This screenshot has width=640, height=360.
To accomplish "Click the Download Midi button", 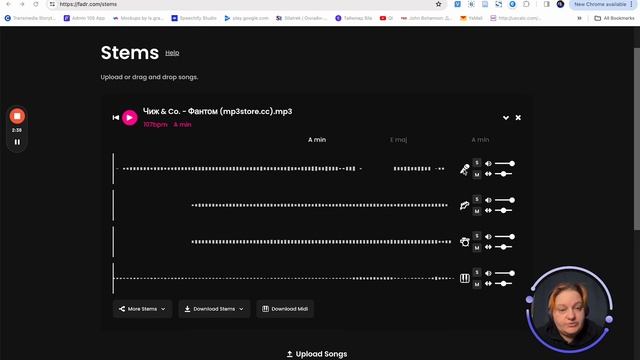I will (x=285, y=309).
